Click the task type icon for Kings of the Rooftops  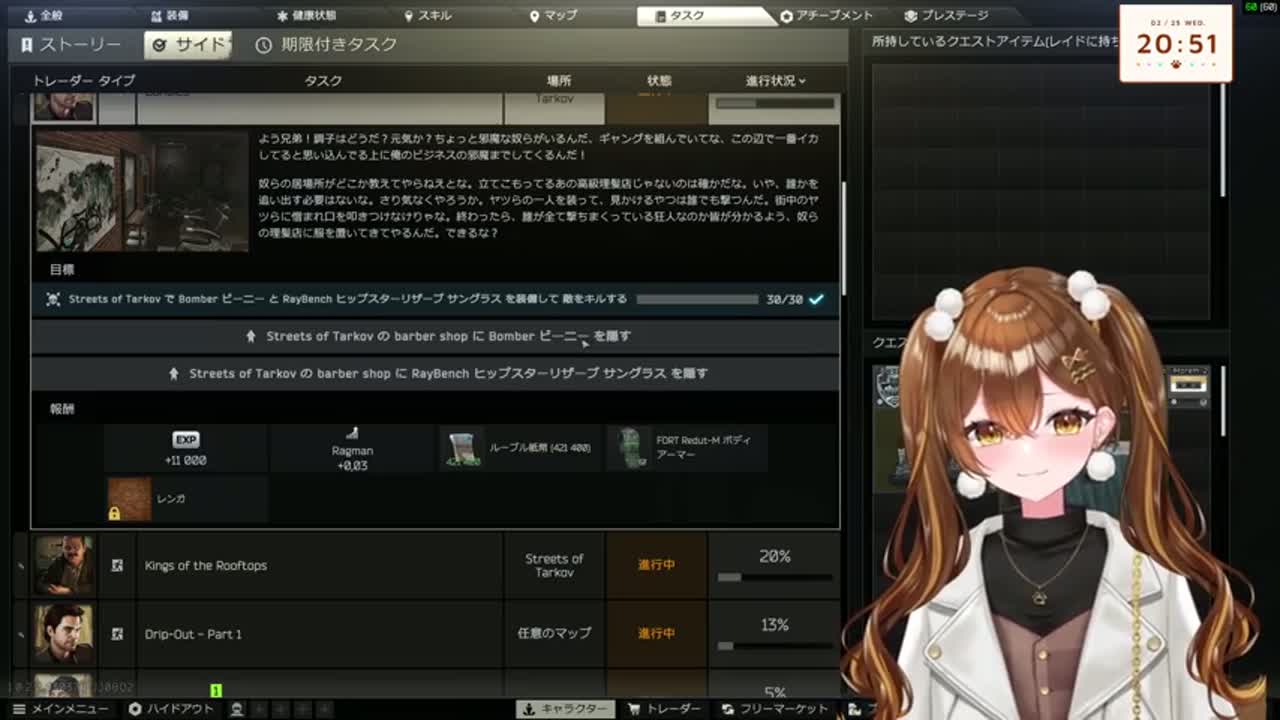point(117,566)
